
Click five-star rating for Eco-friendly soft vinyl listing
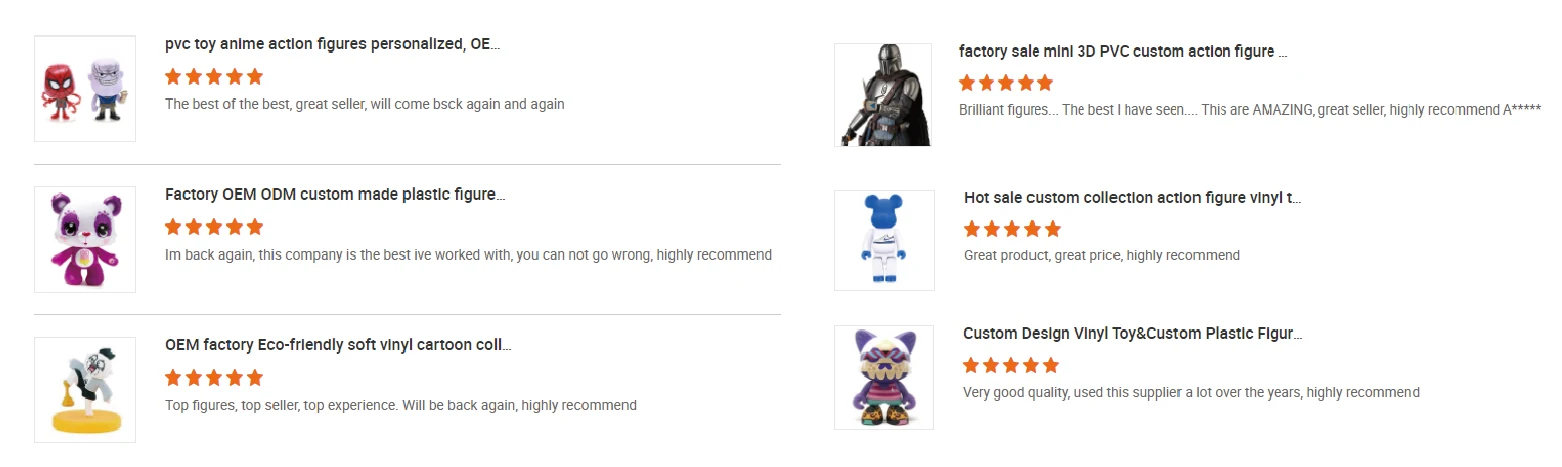(214, 378)
